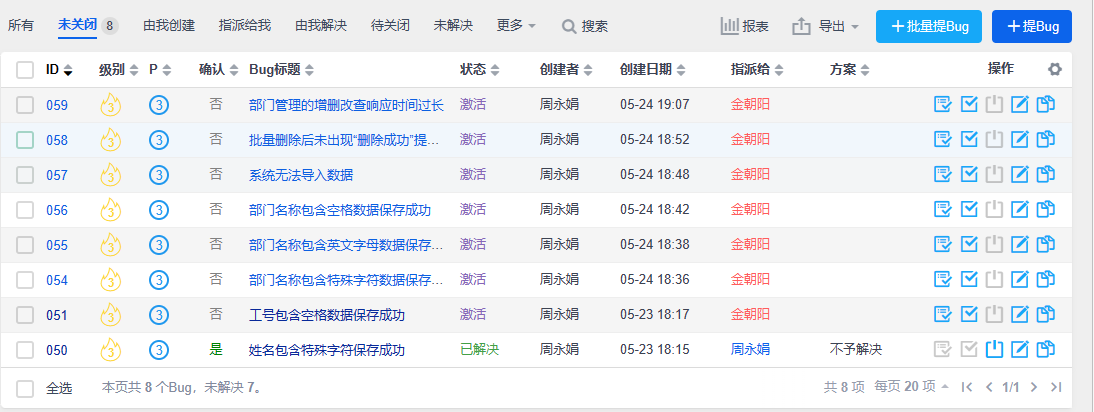
Task: Open the 每页 20 项 page size selector
Action: click(x=912, y=387)
